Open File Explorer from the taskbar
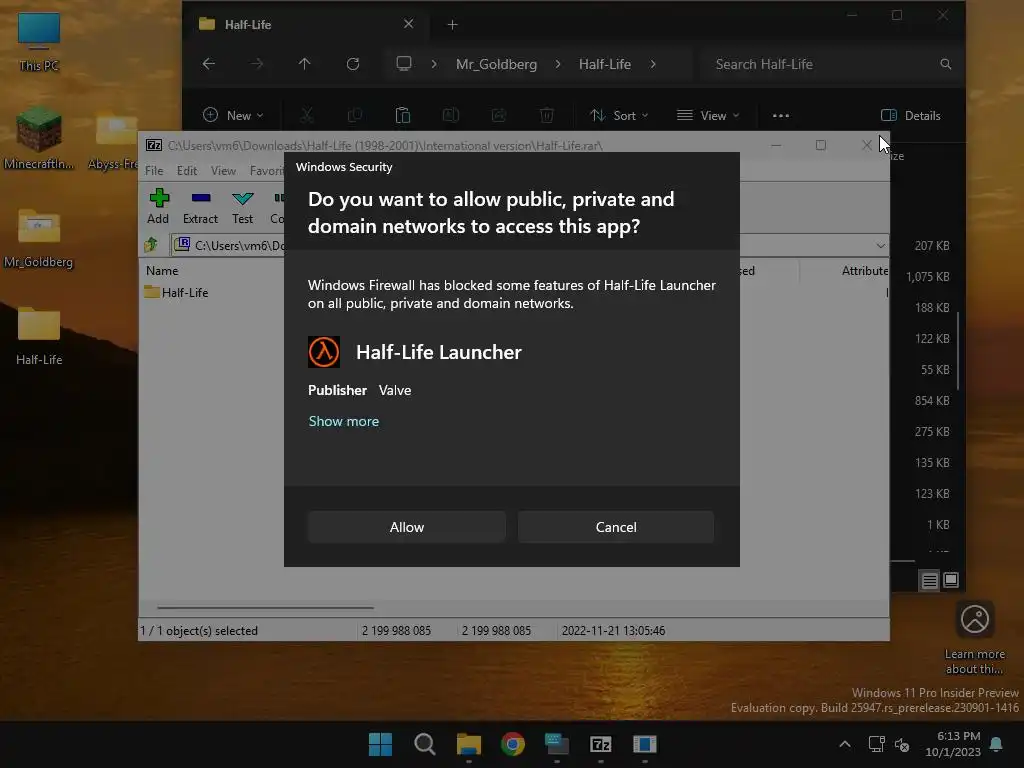The image size is (1024, 768). tap(468, 744)
